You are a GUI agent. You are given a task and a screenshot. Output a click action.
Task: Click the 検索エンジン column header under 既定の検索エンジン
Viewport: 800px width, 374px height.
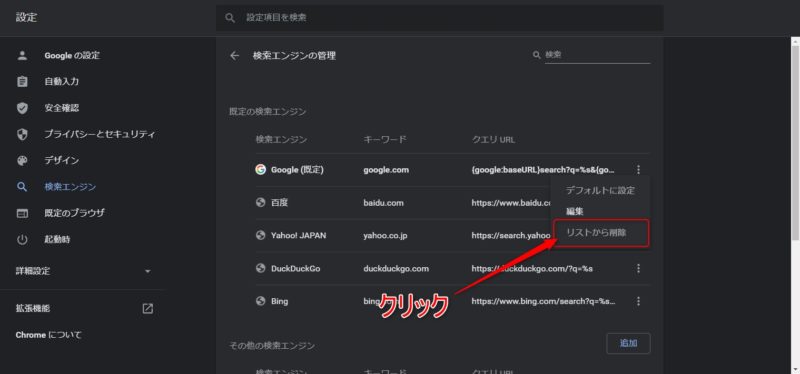pos(282,139)
